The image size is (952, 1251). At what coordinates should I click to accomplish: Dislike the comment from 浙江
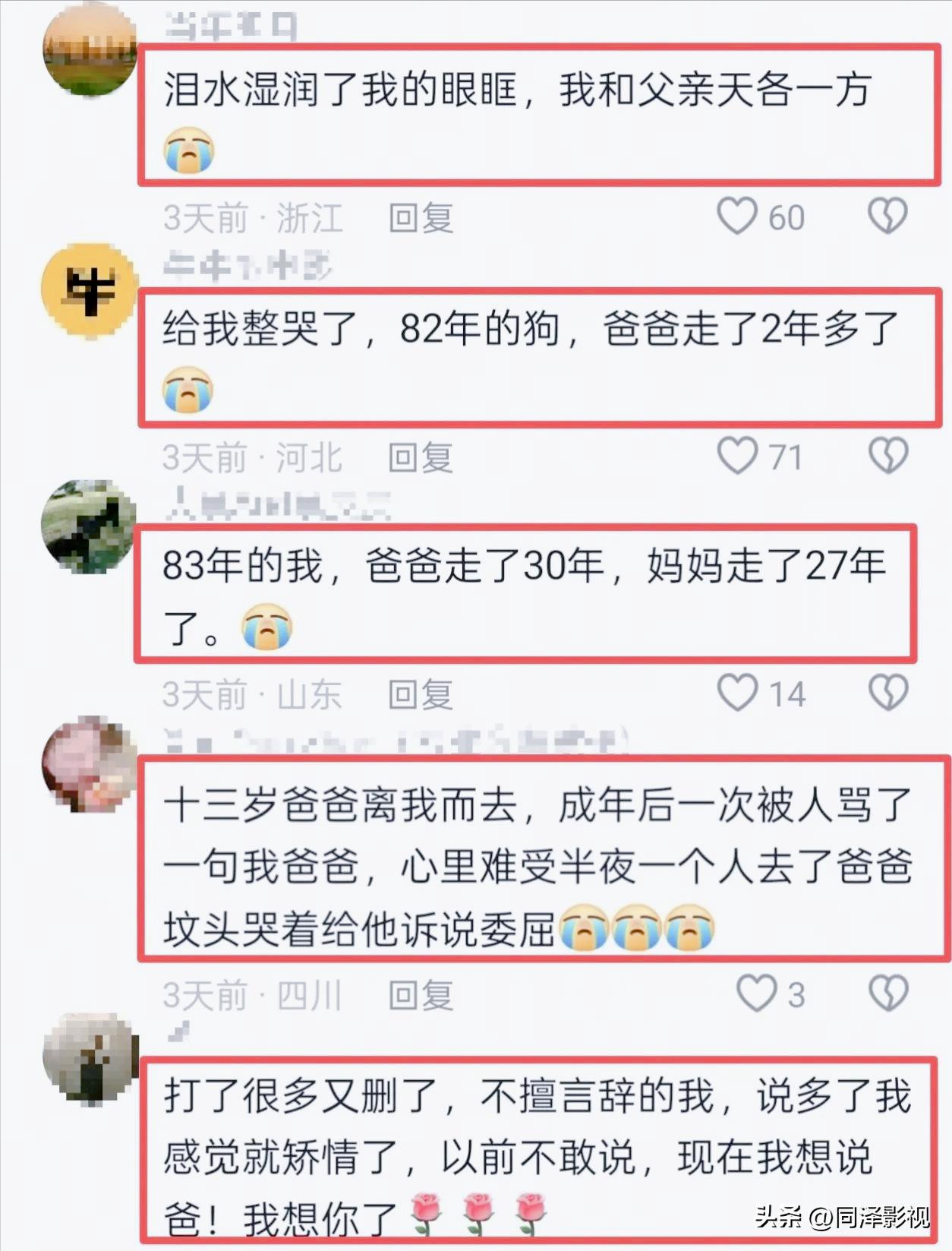click(x=887, y=216)
